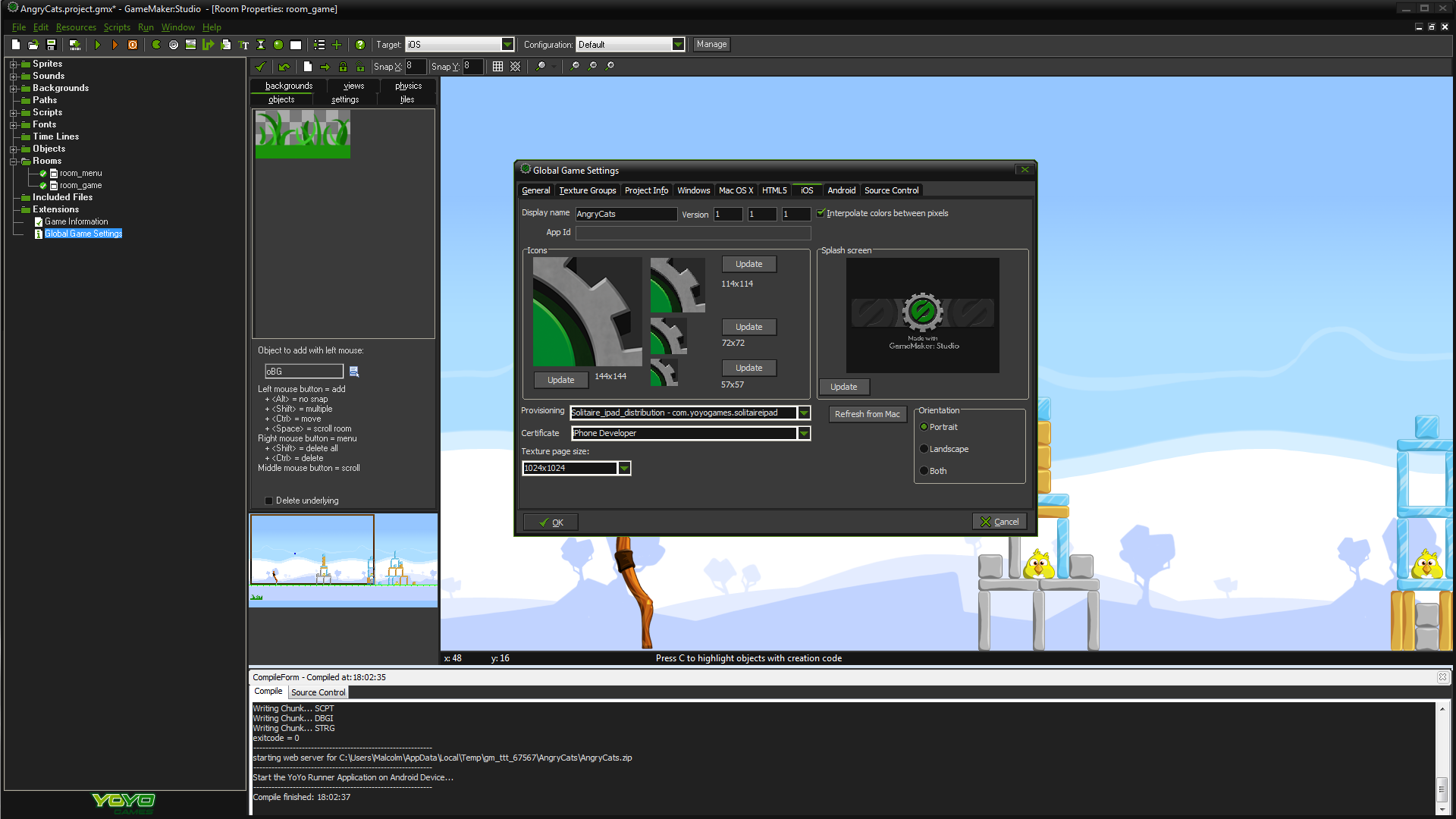
Task: Run the game in debug mode
Action: pyautogui.click(x=115, y=45)
